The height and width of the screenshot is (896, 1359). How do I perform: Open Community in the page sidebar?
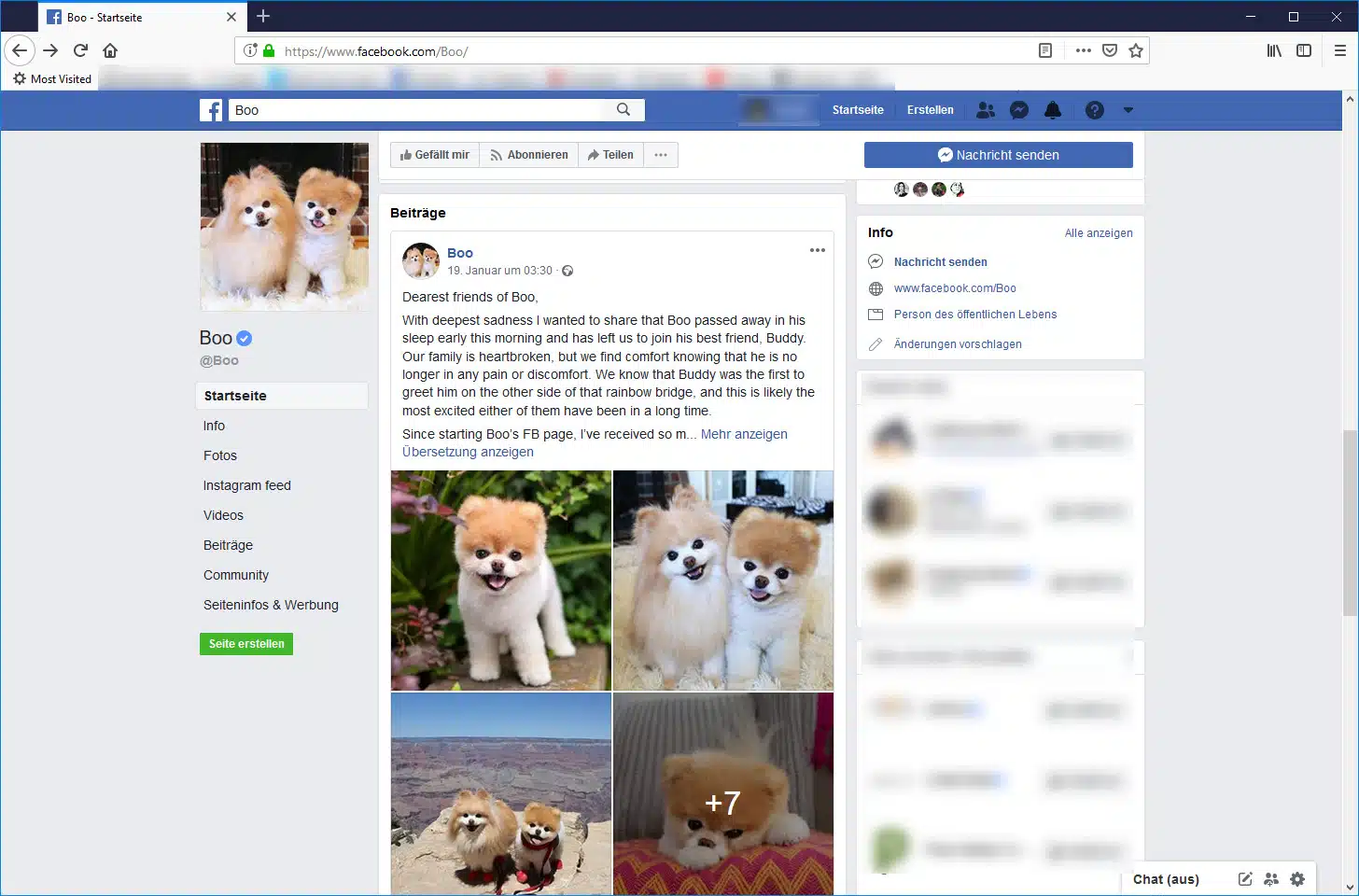click(x=236, y=575)
